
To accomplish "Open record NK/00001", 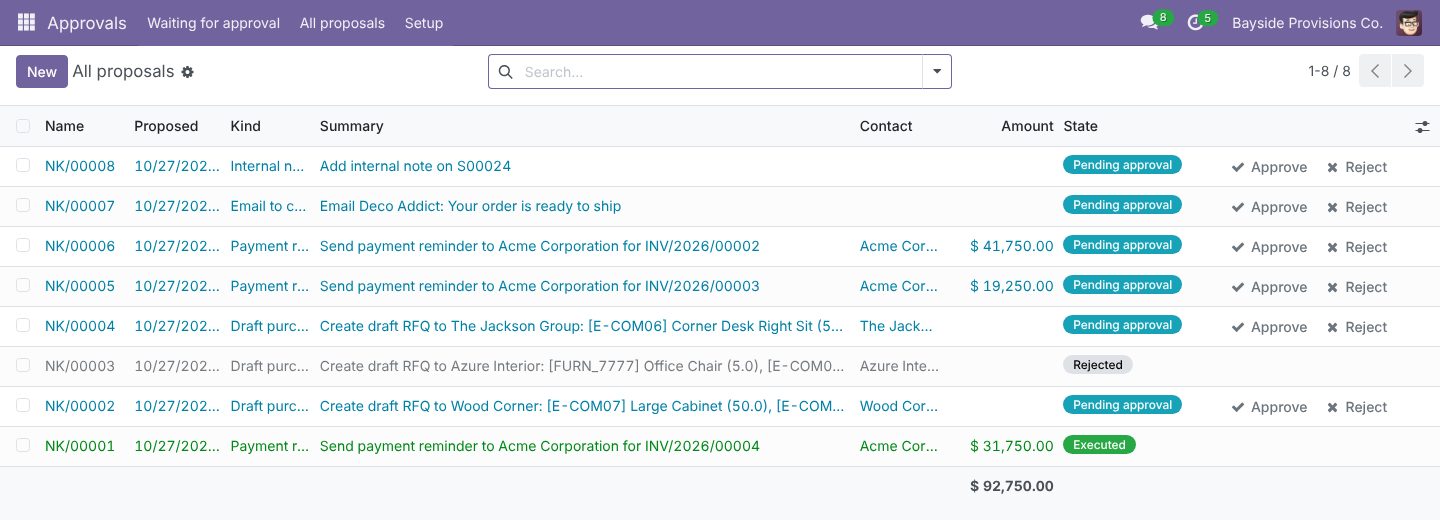I will coord(80,446).
